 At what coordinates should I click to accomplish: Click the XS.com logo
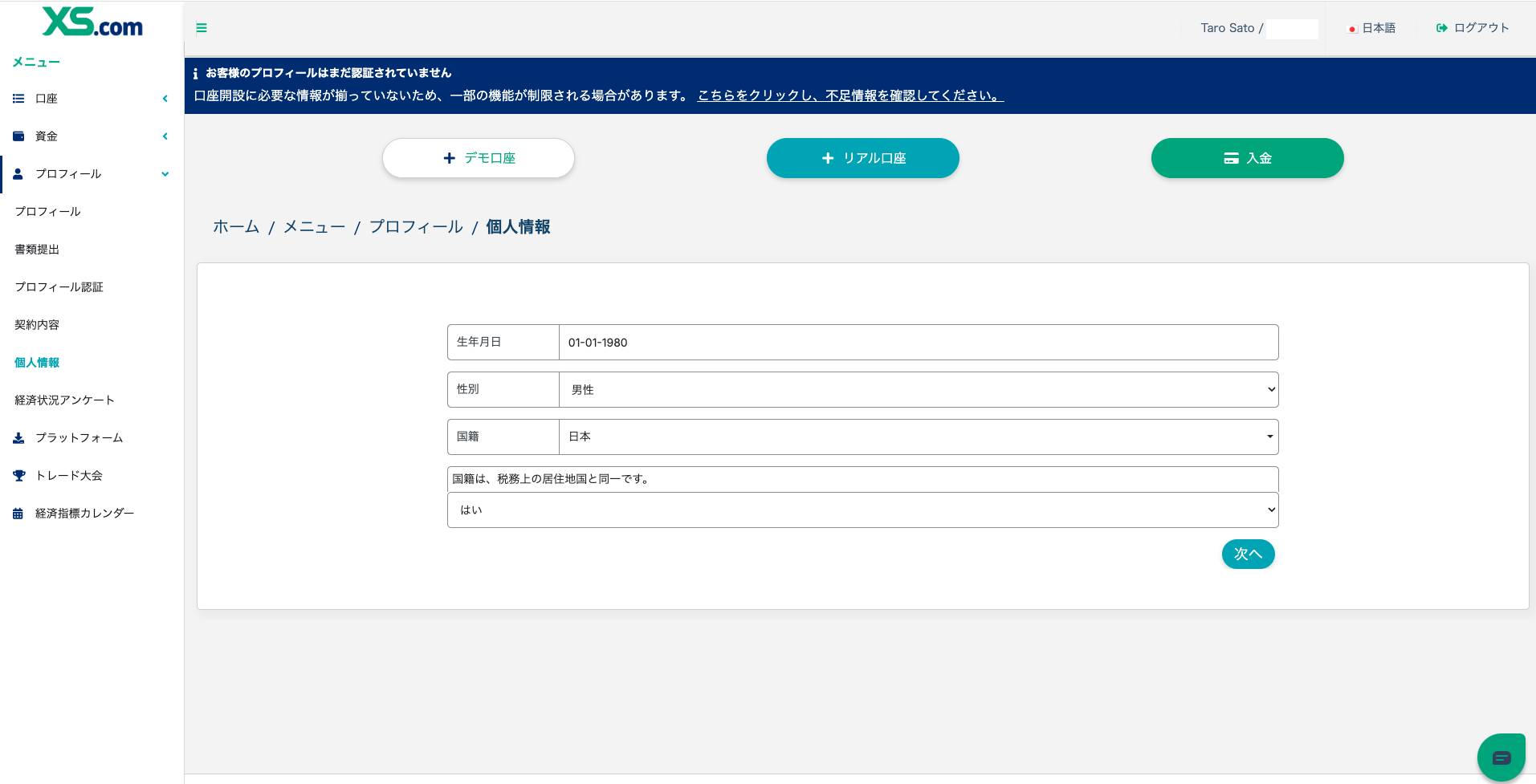[92, 22]
